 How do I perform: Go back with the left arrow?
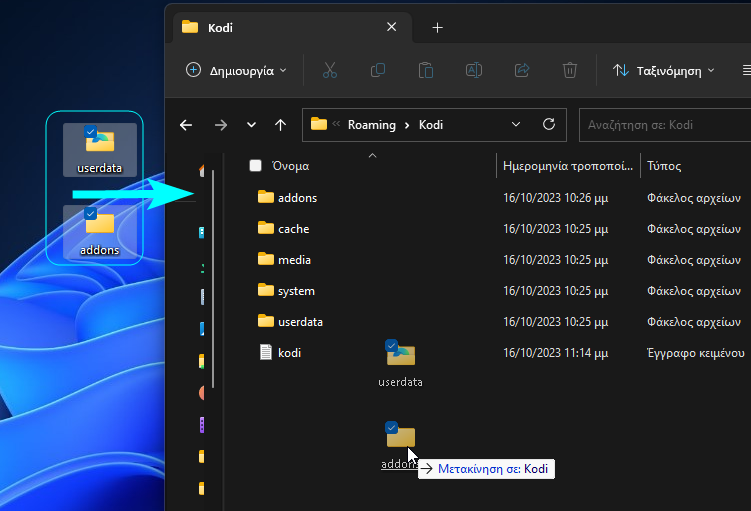click(x=186, y=125)
